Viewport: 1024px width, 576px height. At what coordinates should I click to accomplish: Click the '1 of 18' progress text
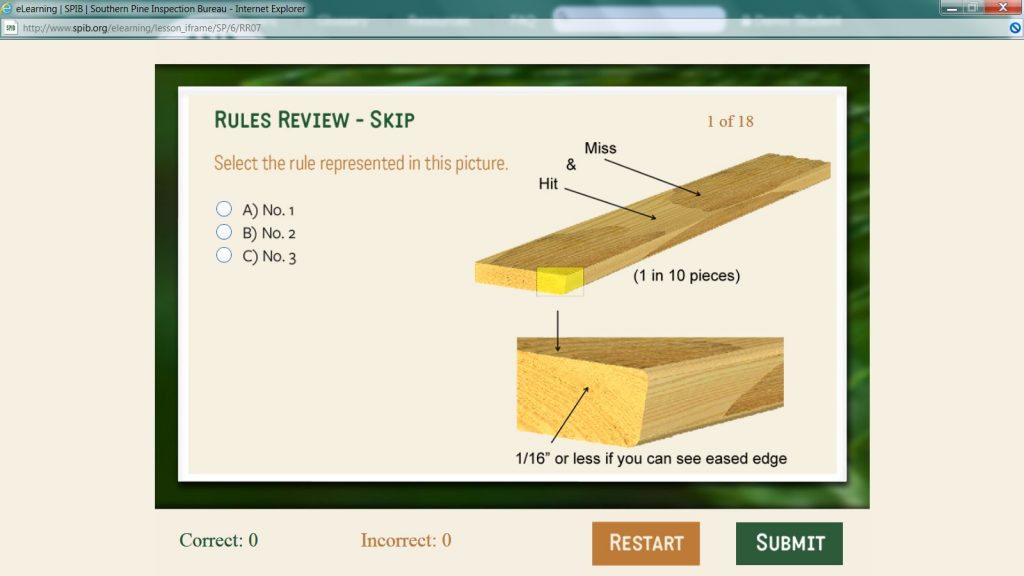[730, 121]
